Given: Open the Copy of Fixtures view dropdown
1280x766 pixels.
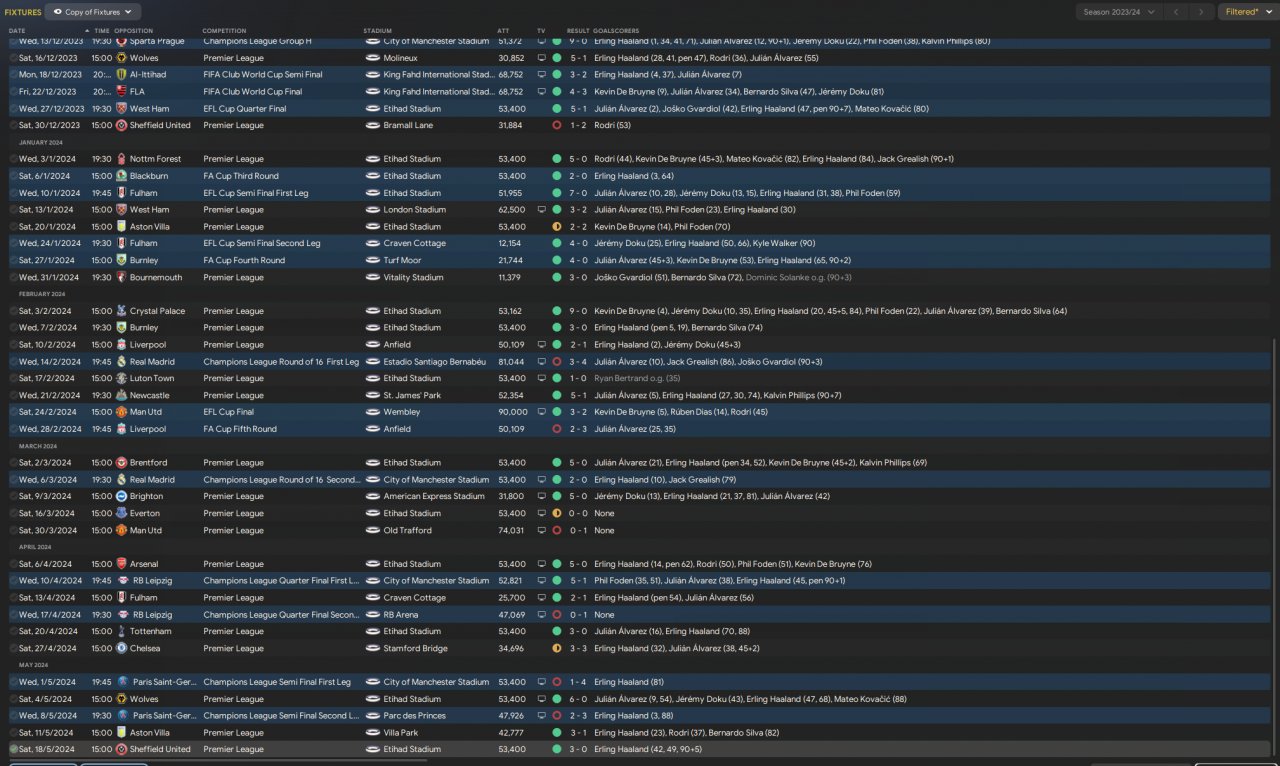Looking at the screenshot, I should click(x=93, y=12).
